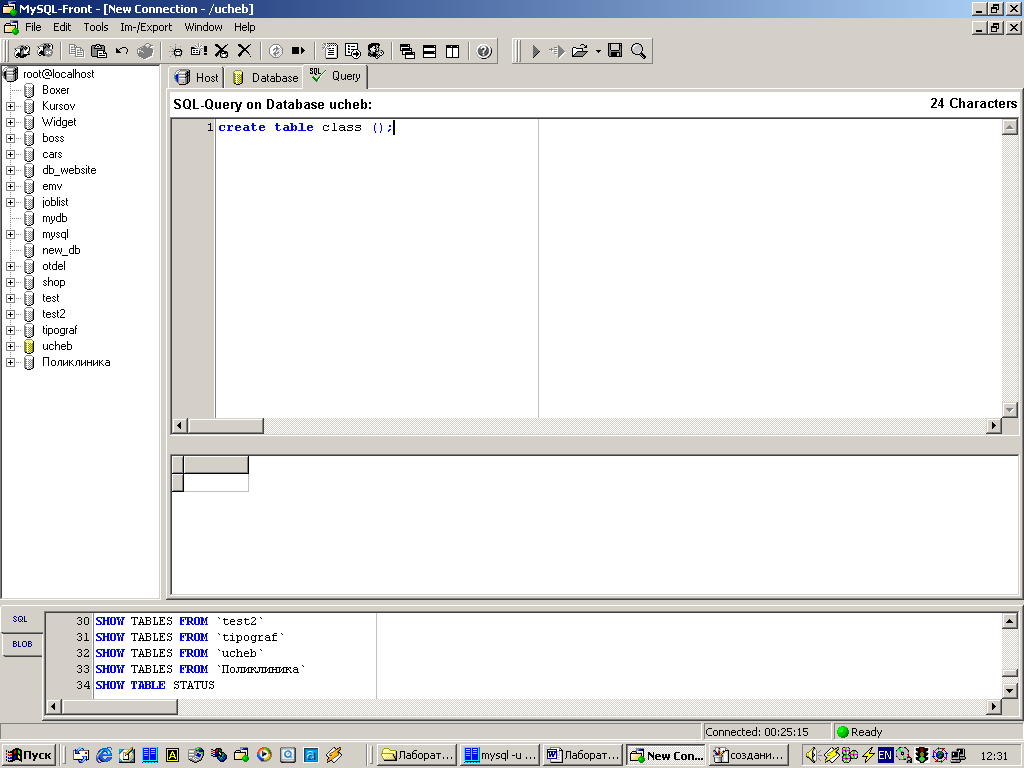
Task: Open the Help menu
Action: tap(245, 27)
